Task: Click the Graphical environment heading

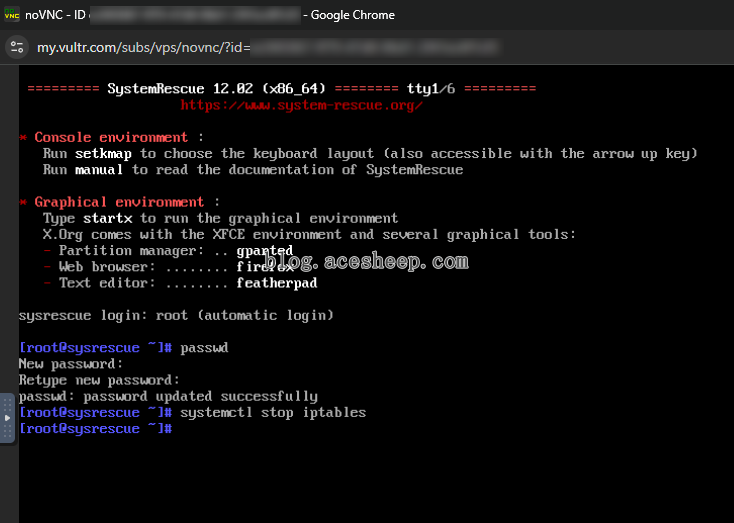Action: point(119,202)
